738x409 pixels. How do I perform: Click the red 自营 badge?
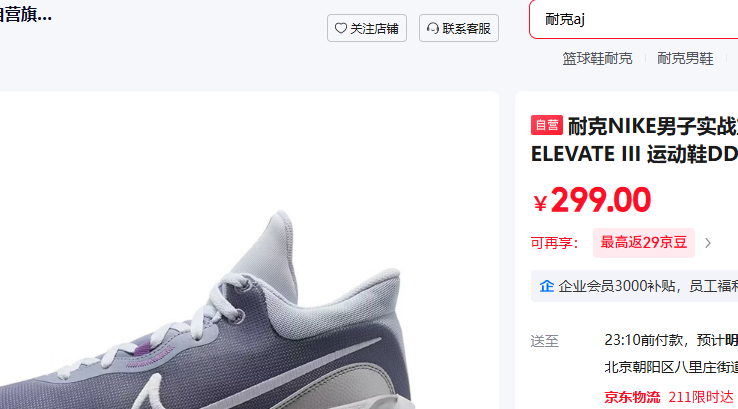(547, 125)
